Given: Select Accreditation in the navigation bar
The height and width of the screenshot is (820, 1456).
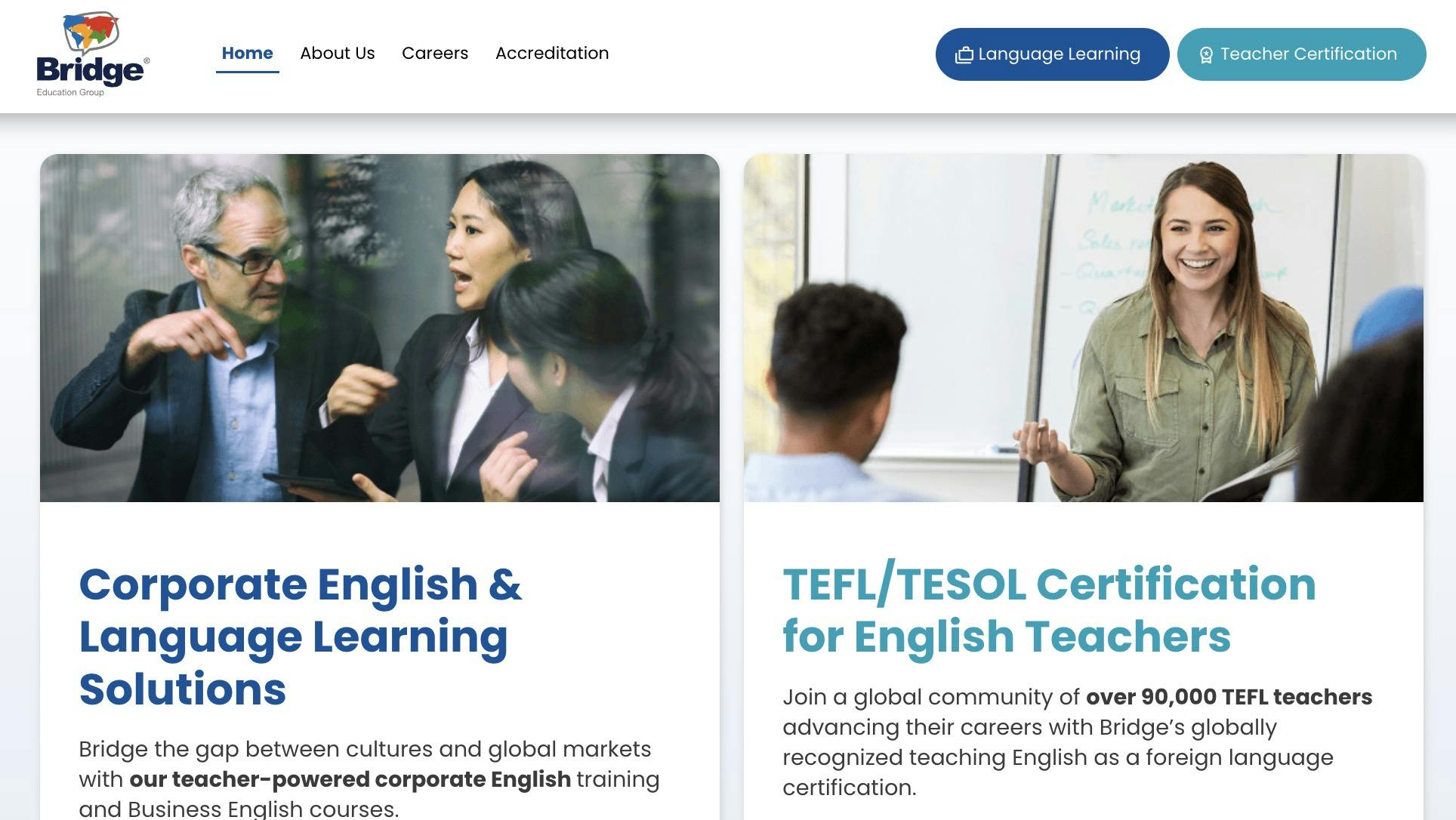Looking at the screenshot, I should tap(552, 54).
